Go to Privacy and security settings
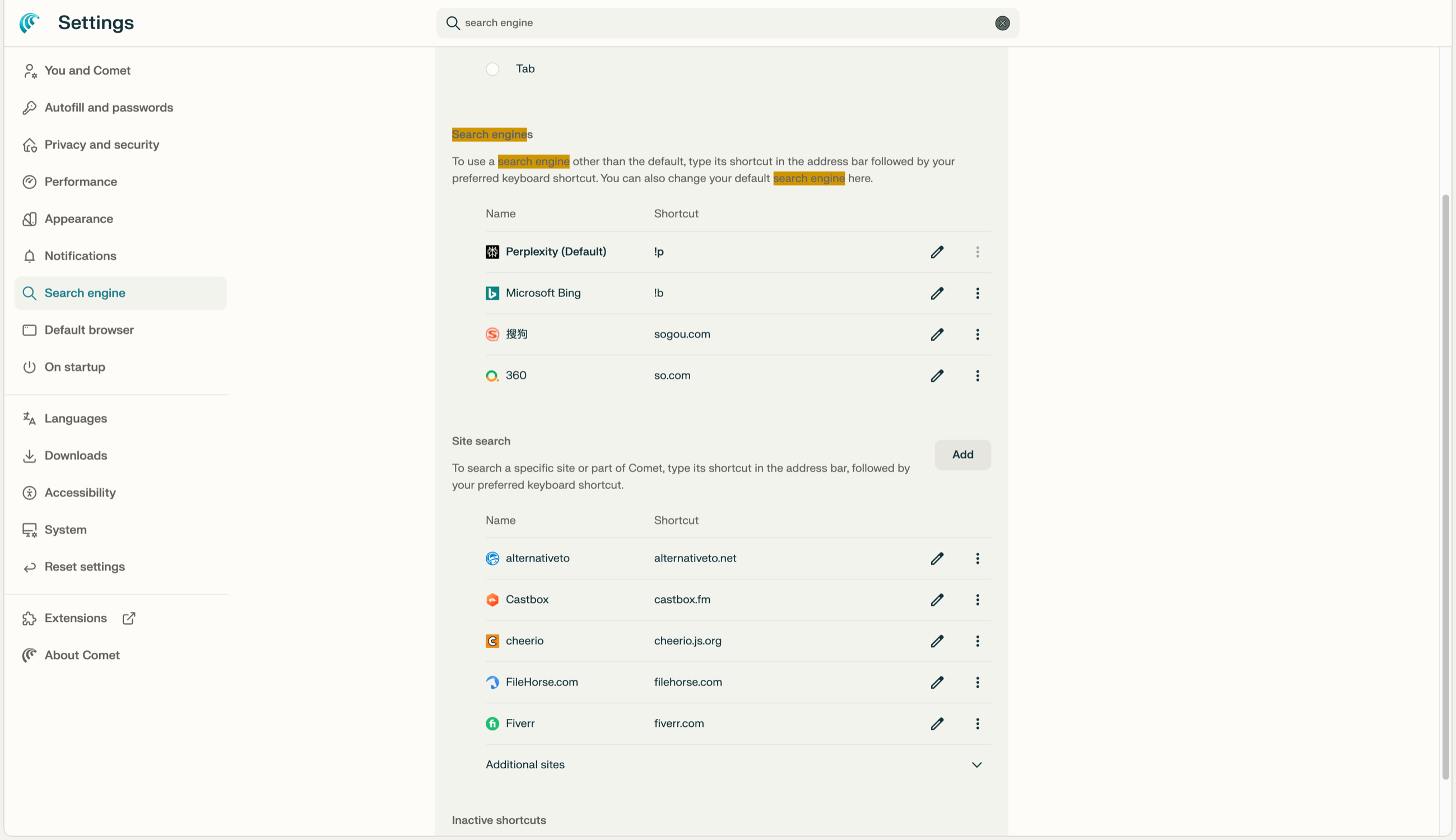The width and height of the screenshot is (1456, 840). point(101,145)
